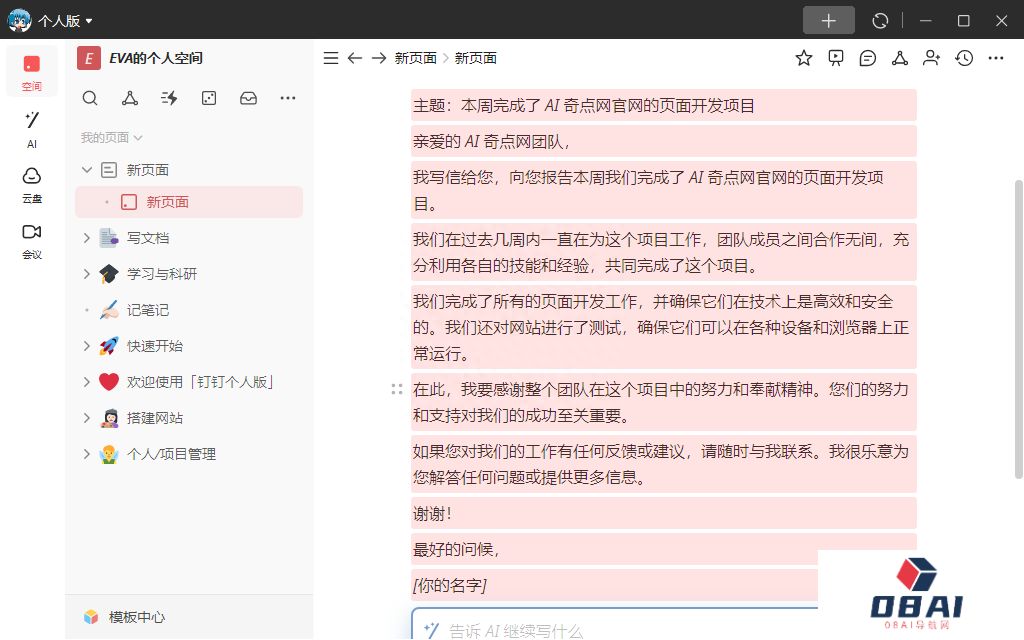The width and height of the screenshot is (1024, 640).
Task: Click first 新页面 breadcrumb link
Action: (x=415, y=58)
